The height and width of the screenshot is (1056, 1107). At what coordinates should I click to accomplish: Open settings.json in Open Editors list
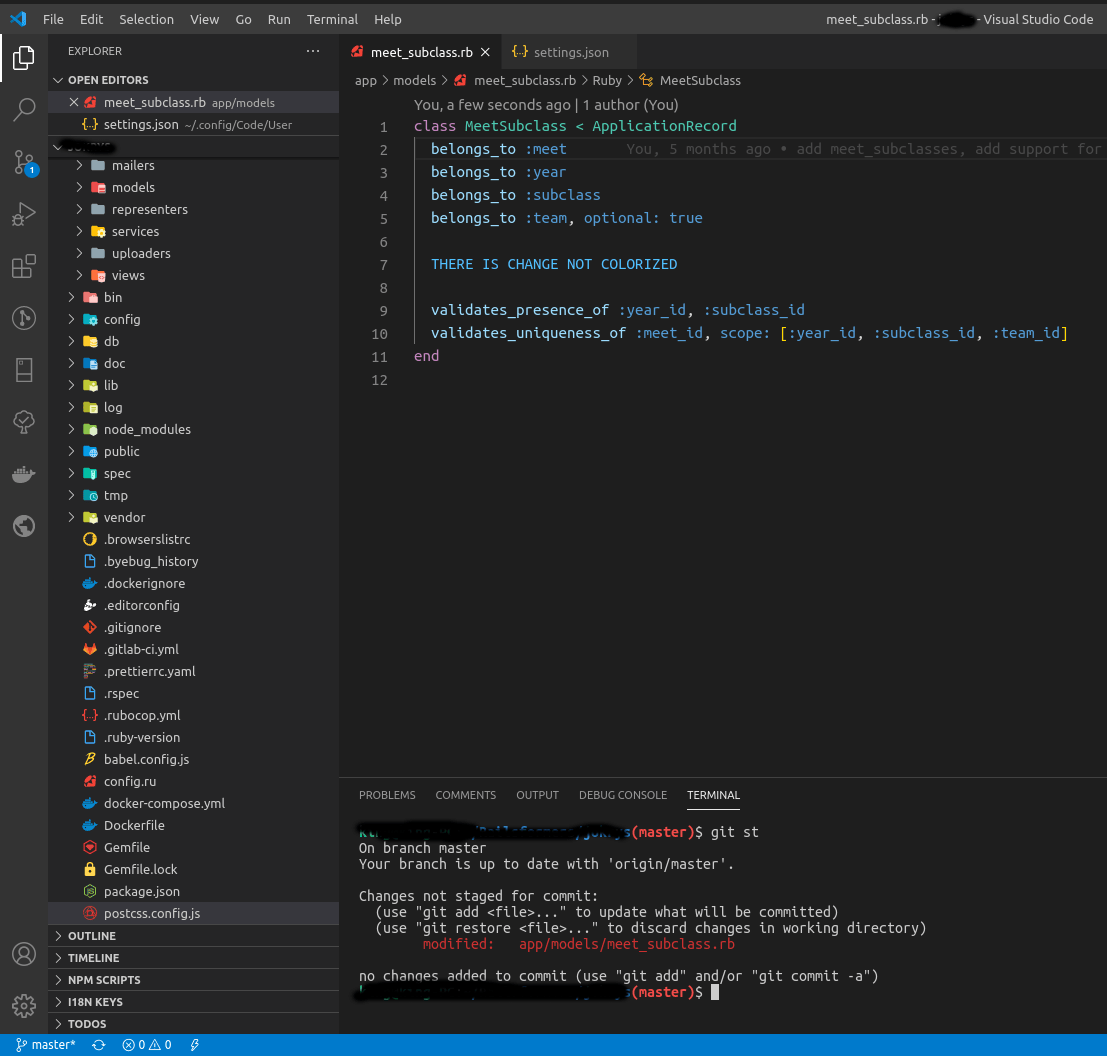[x=193, y=124]
